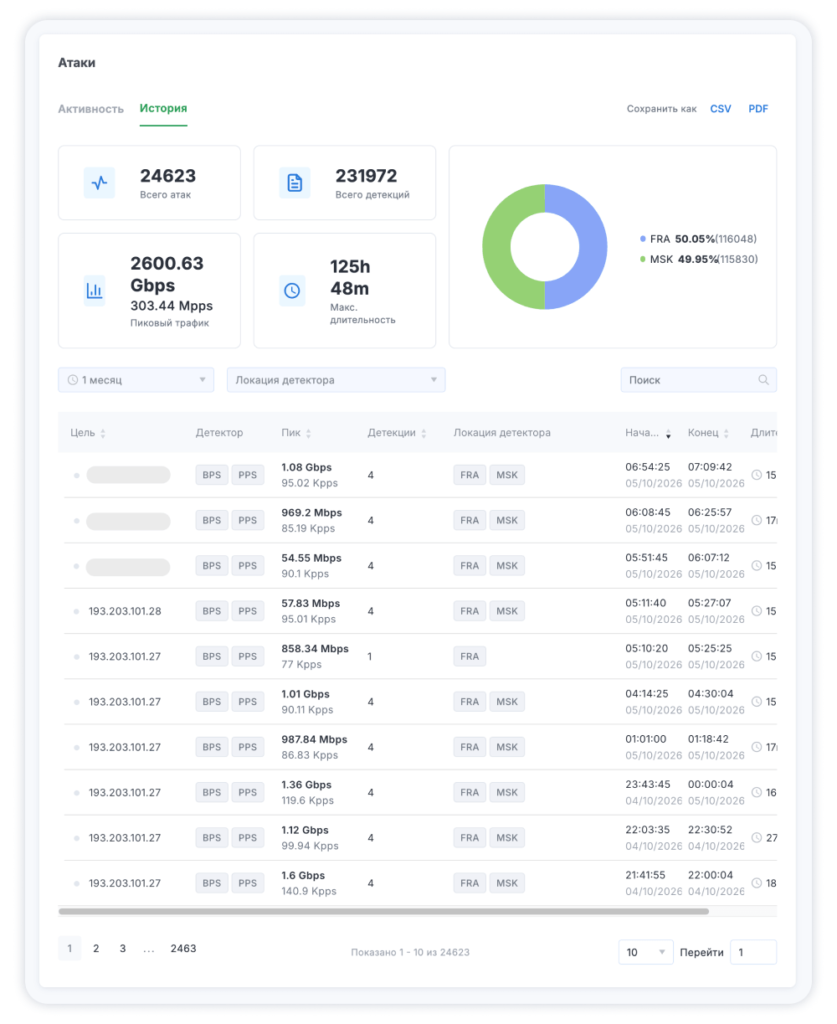Click the duration clock icon in the 06:54:25 row
The height and width of the screenshot is (1024, 837).
click(x=756, y=475)
